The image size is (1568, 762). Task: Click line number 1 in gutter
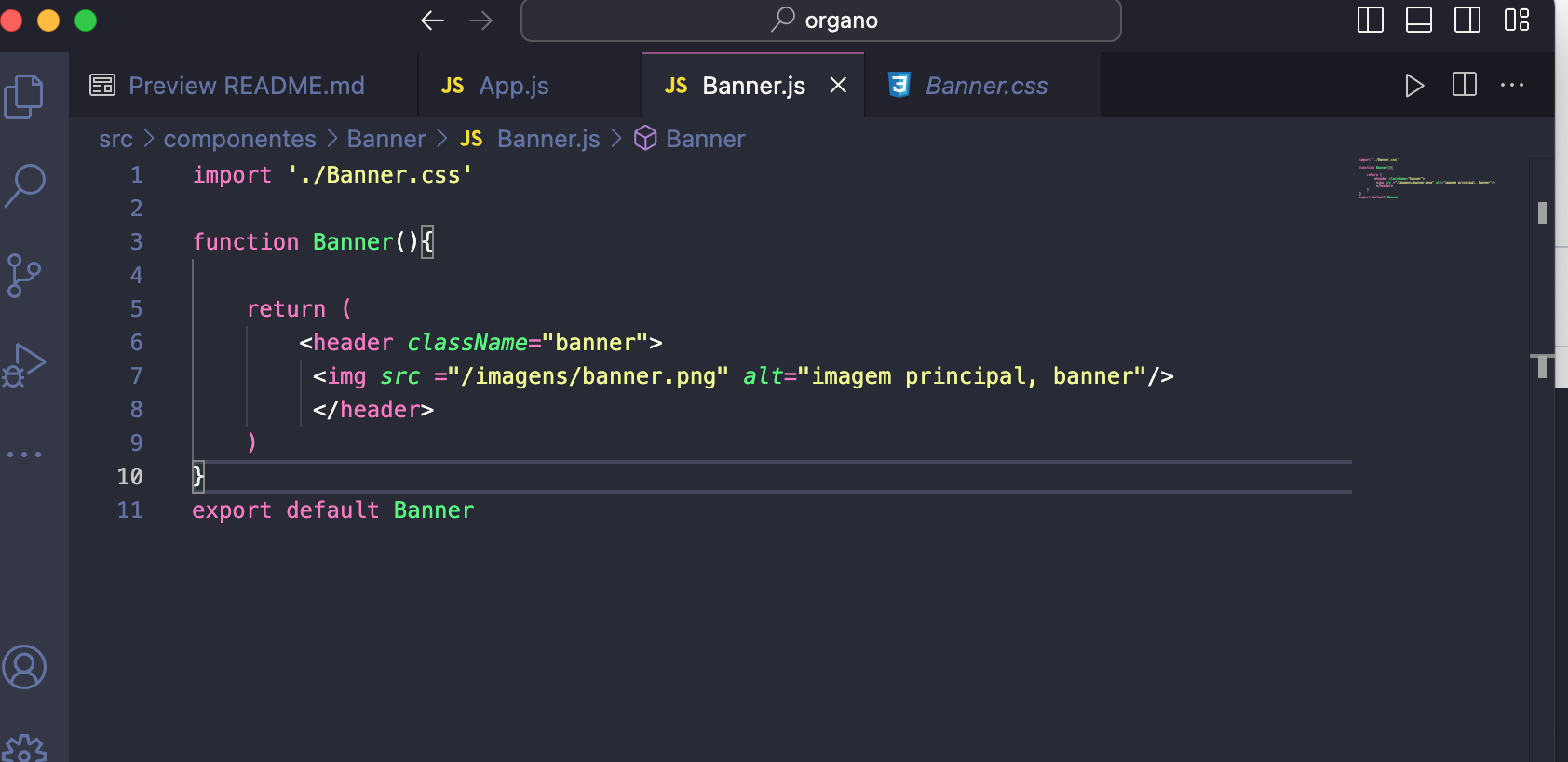point(136,175)
